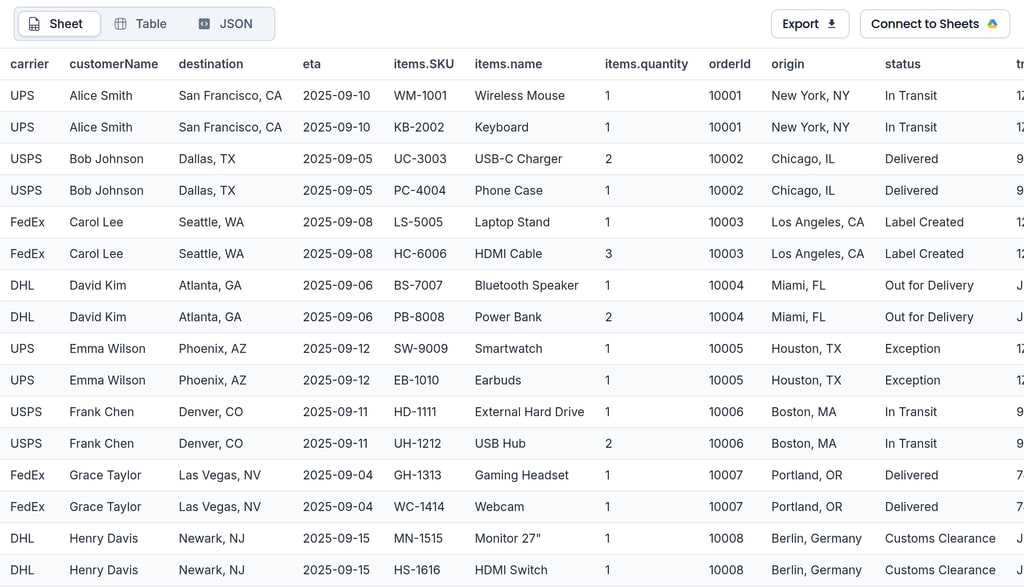The width and height of the screenshot is (1024, 587).
Task: Click the Table tab's grid icon
Action: pos(120,24)
